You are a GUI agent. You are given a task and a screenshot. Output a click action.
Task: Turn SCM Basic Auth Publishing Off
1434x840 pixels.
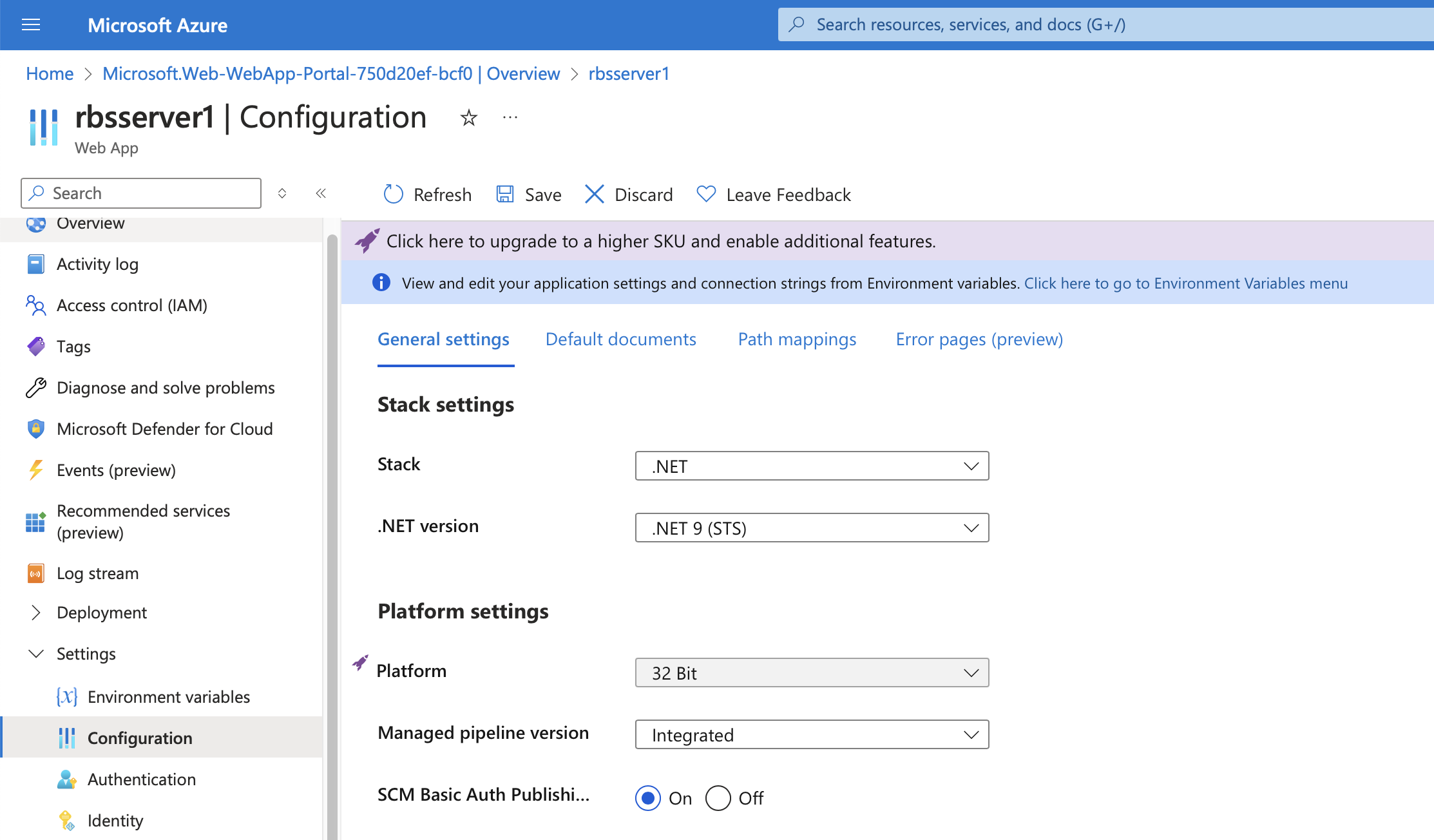click(718, 798)
